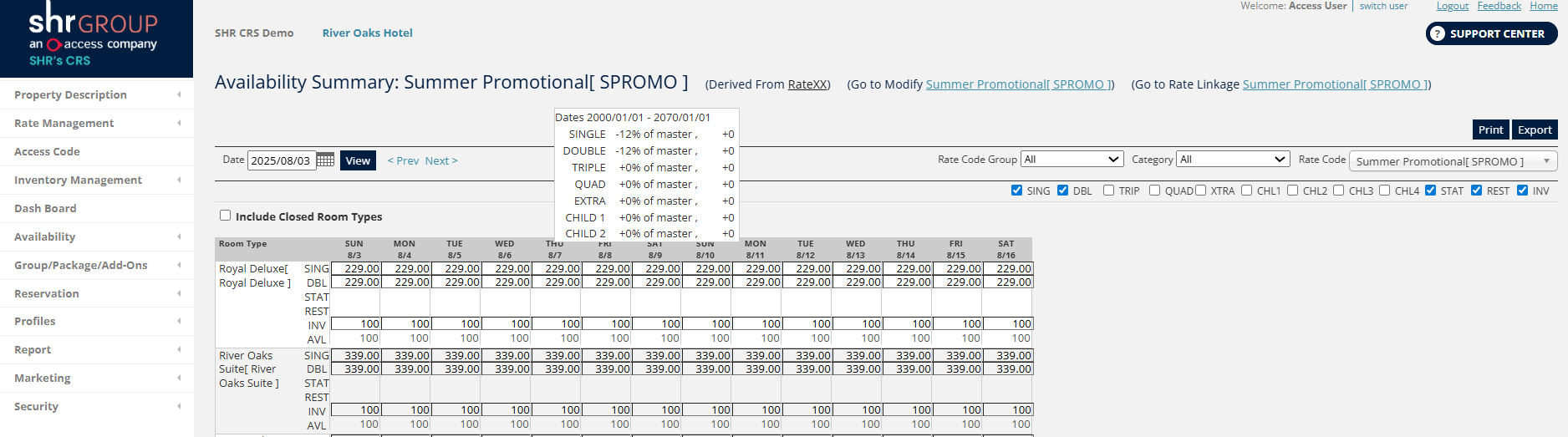Toggle the INV checkbox
This screenshot has width=1568, height=437.
1522,191
